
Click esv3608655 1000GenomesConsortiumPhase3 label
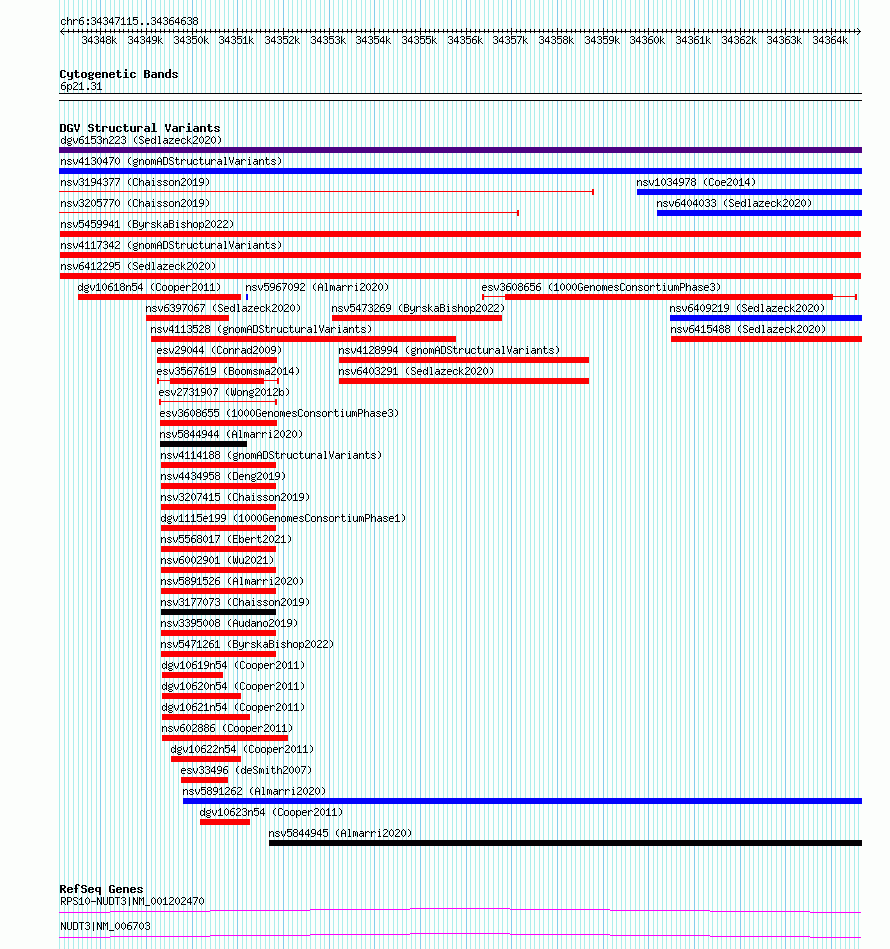tap(280, 413)
